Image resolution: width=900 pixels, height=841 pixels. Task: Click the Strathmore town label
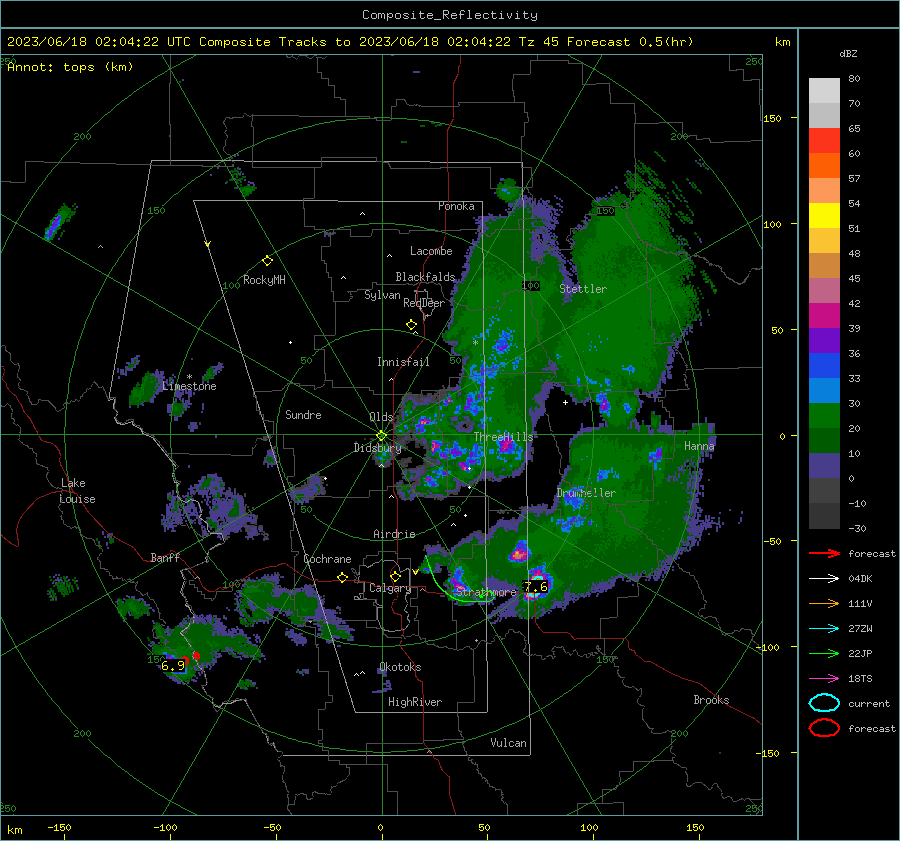[486, 592]
